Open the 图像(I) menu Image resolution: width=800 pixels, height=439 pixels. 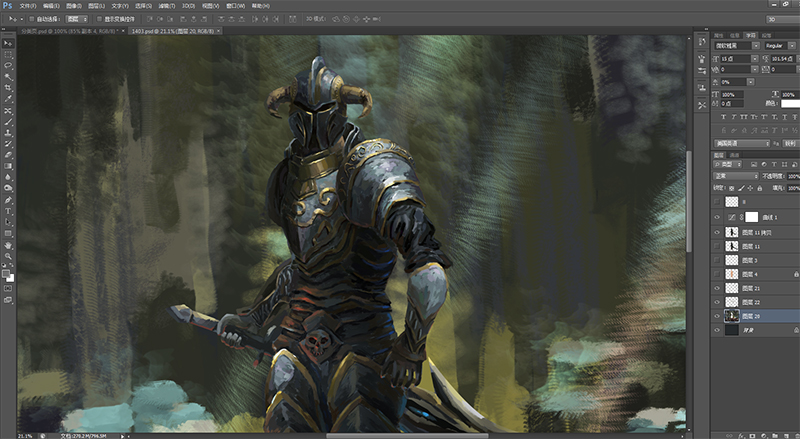tap(73, 6)
